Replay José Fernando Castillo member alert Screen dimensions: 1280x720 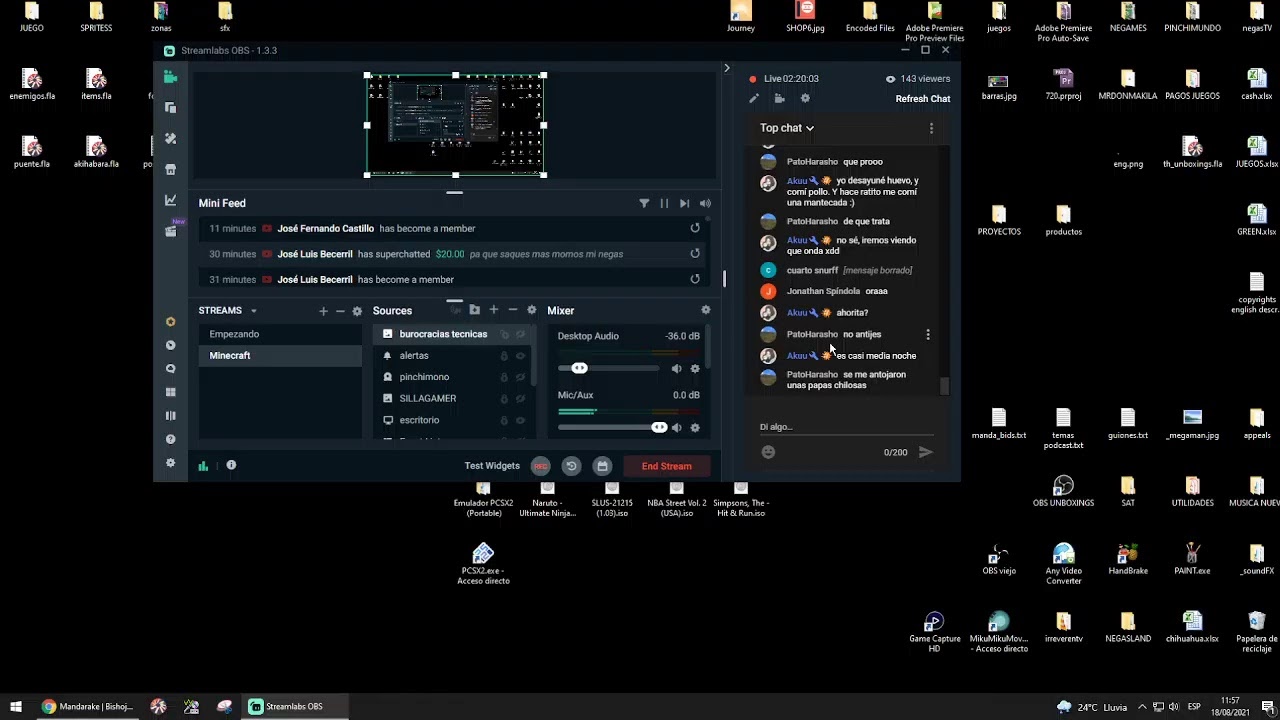[x=695, y=228]
